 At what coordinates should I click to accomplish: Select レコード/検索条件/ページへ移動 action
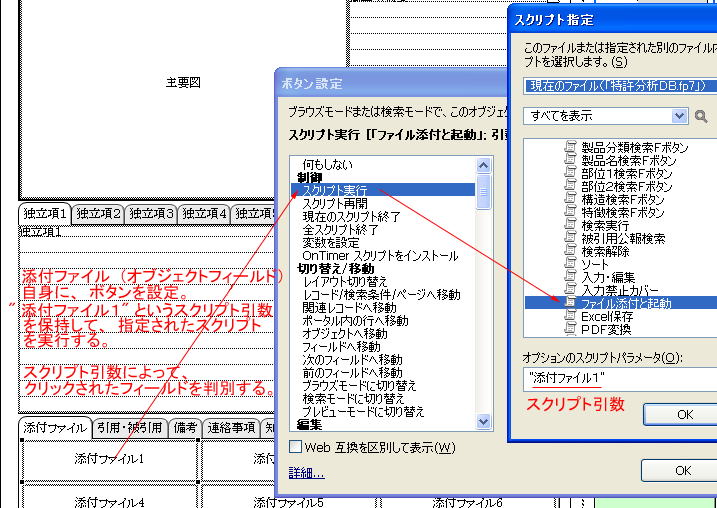pyautogui.click(x=381, y=294)
